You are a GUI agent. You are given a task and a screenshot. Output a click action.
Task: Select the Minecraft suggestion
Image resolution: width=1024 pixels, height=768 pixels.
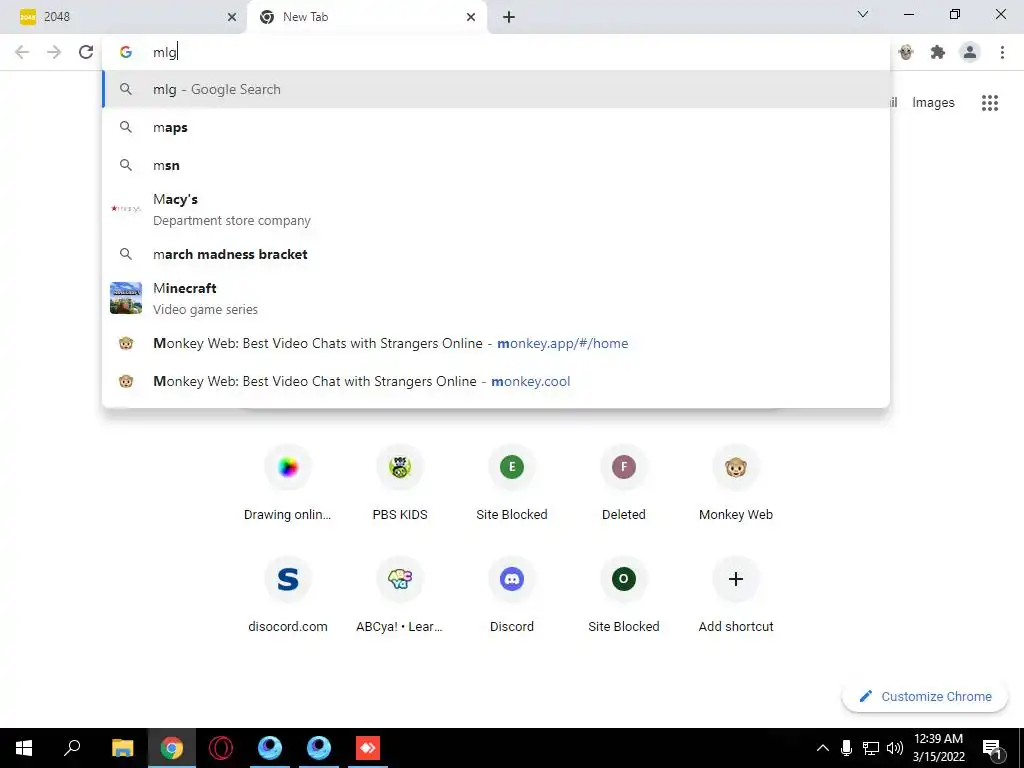click(496, 298)
